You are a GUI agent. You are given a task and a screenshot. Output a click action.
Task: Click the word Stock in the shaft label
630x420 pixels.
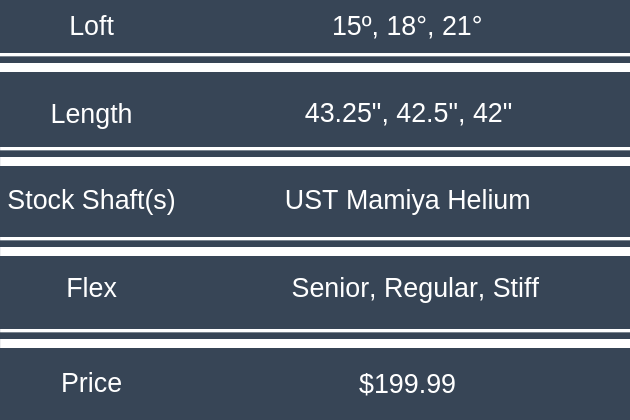click(x=40, y=200)
